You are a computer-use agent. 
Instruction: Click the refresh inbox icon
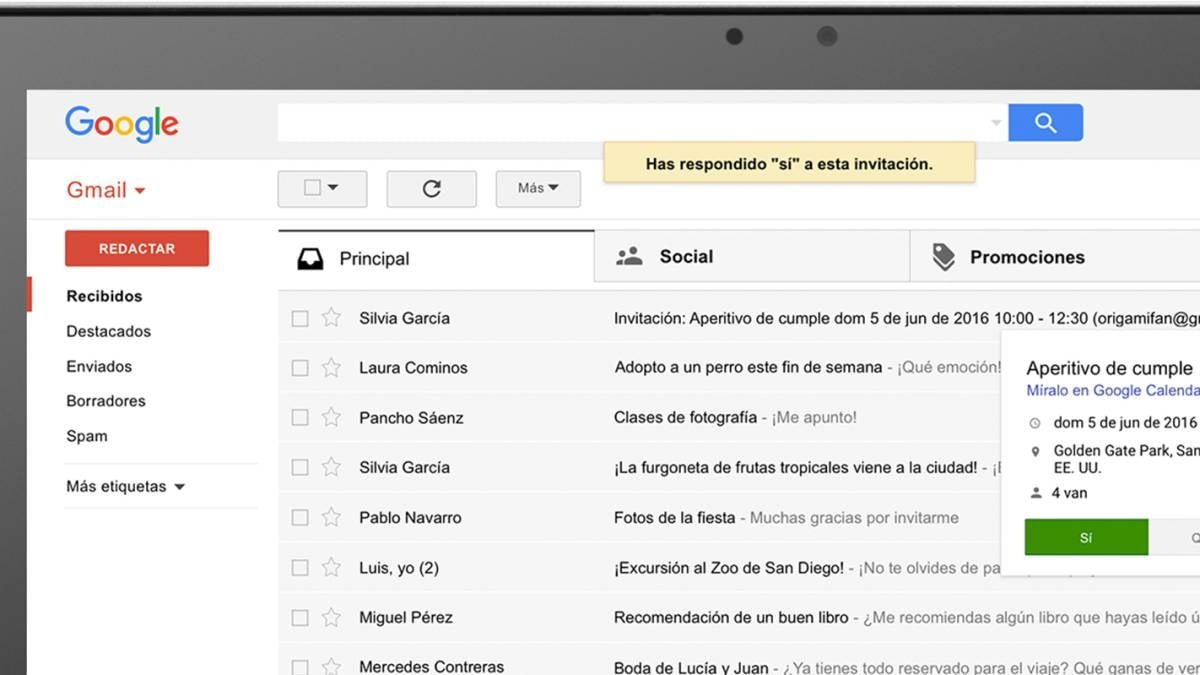[431, 189]
